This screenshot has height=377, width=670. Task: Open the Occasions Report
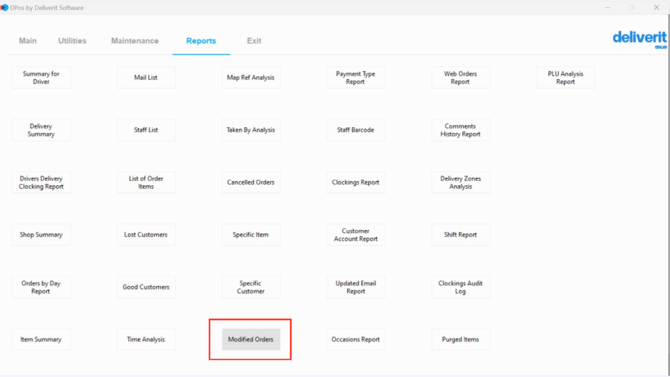tap(356, 339)
